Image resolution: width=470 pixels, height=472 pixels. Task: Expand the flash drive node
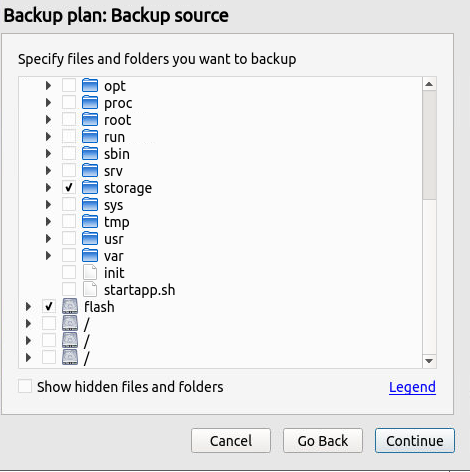[x=28, y=306]
